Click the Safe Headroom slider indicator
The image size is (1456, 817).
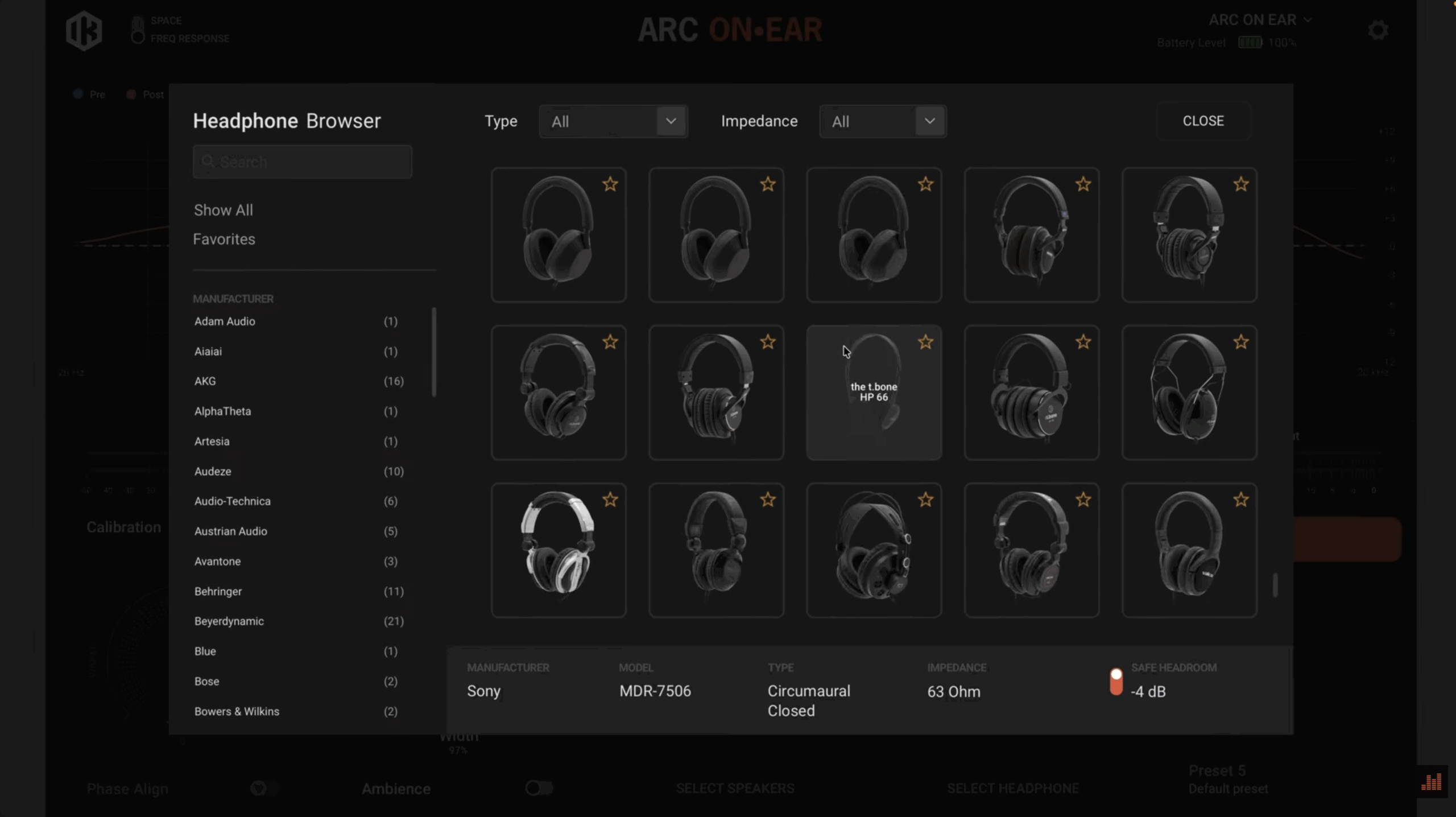1116,682
